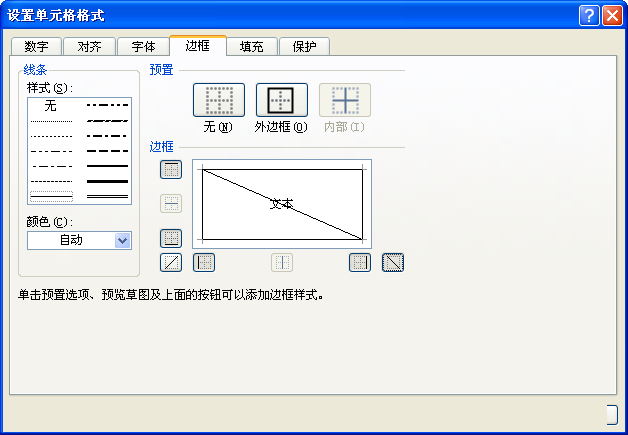The height and width of the screenshot is (435, 628).
Task: Switch to the 数字 tab
Action: (x=36, y=46)
